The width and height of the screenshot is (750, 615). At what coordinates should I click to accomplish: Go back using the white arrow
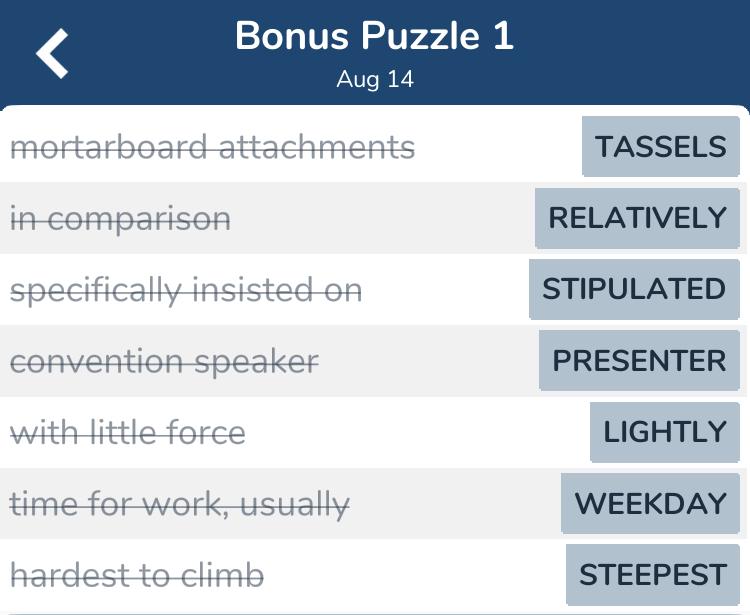point(53,52)
